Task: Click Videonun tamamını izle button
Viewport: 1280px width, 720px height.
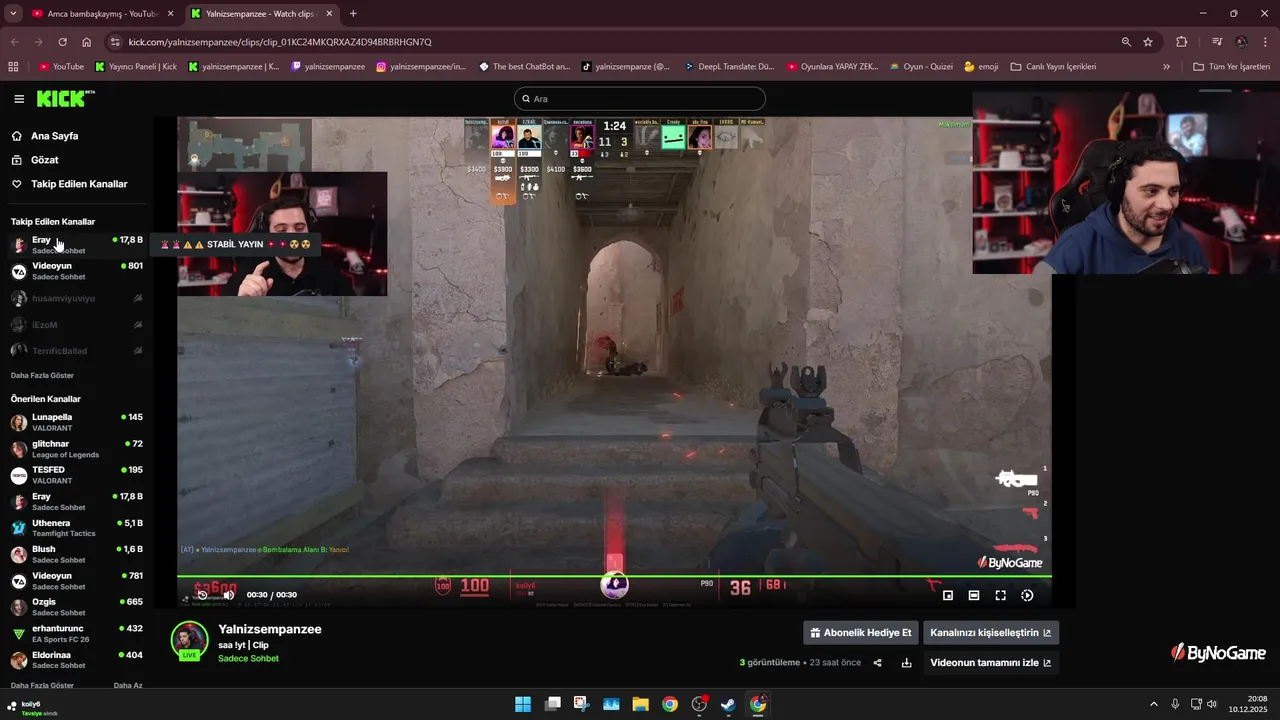Action: 991,663
